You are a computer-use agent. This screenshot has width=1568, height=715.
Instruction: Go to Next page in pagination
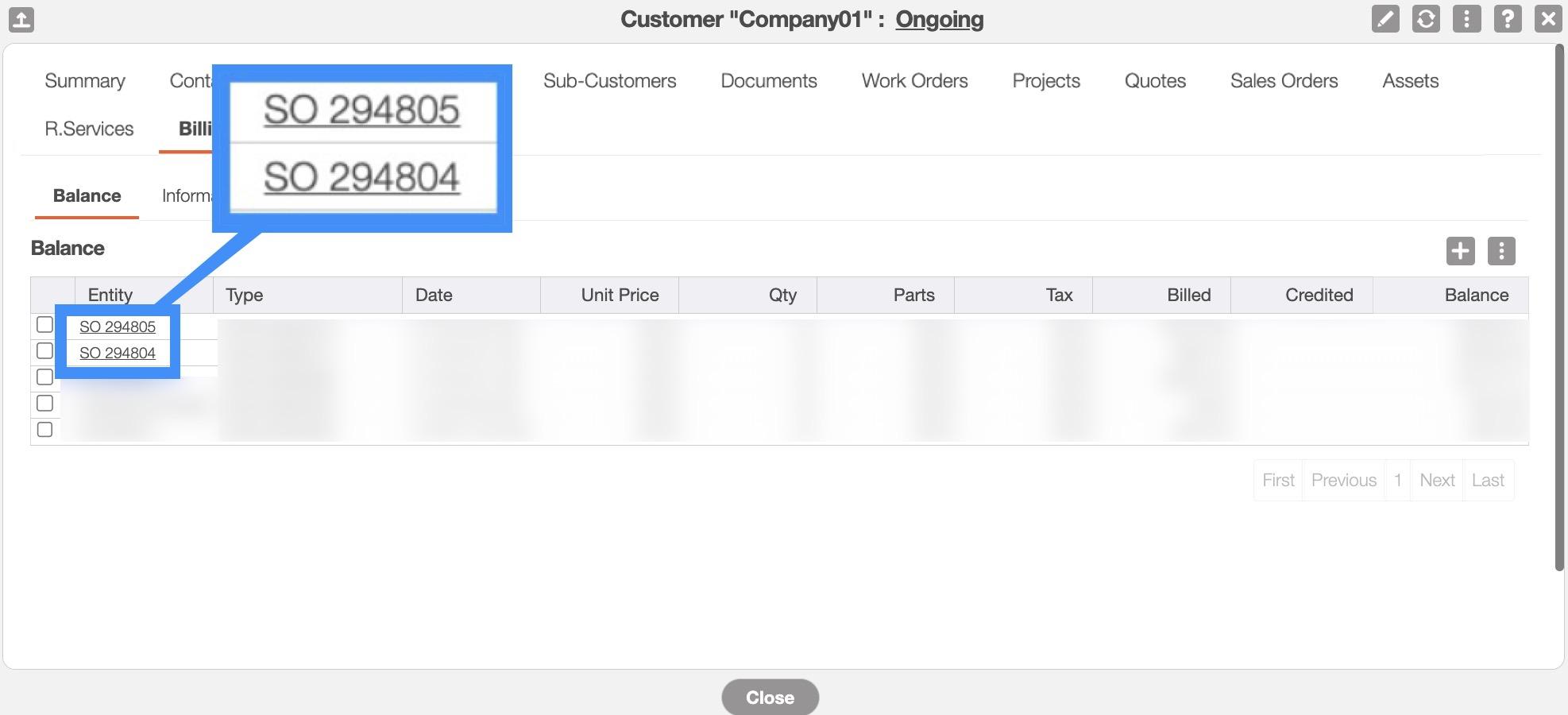[1436, 481]
